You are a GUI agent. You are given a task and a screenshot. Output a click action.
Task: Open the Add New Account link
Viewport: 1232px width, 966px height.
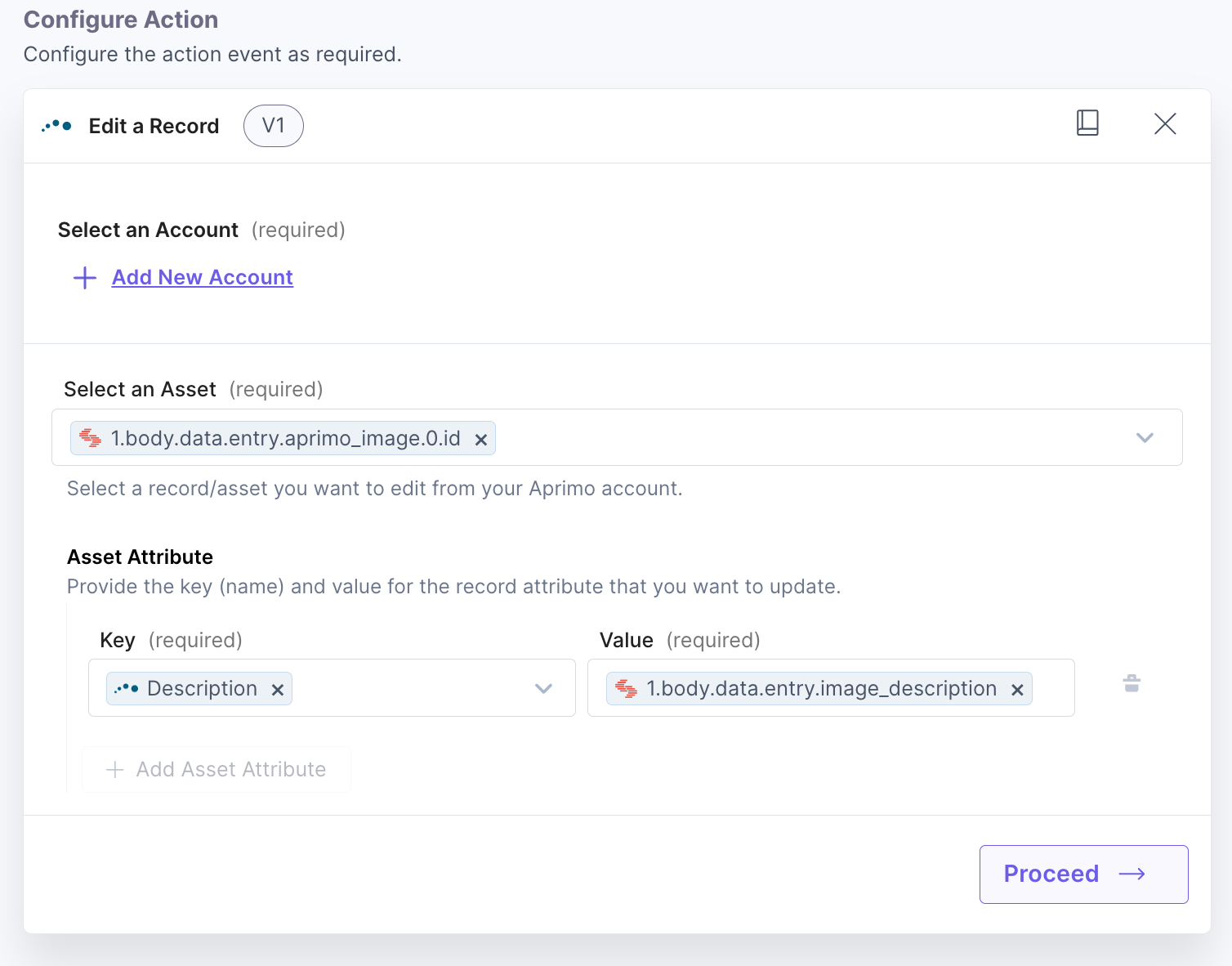pyautogui.click(x=203, y=278)
